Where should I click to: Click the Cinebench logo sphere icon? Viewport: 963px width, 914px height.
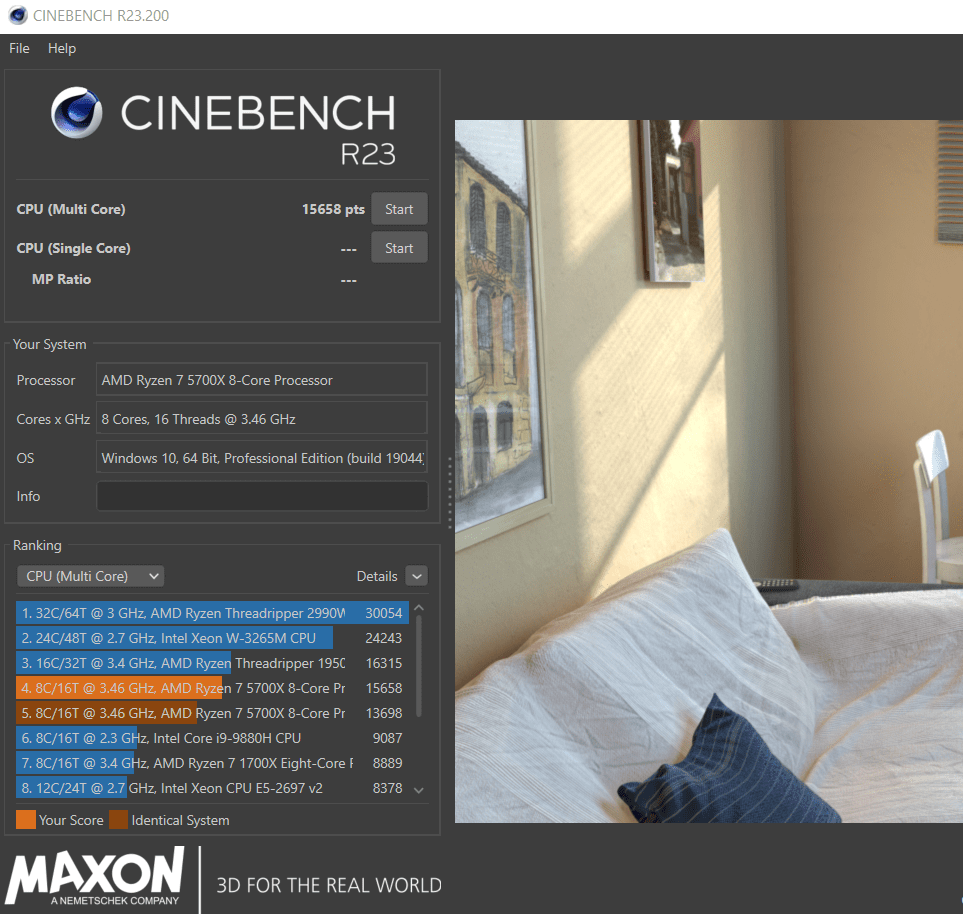[77, 112]
